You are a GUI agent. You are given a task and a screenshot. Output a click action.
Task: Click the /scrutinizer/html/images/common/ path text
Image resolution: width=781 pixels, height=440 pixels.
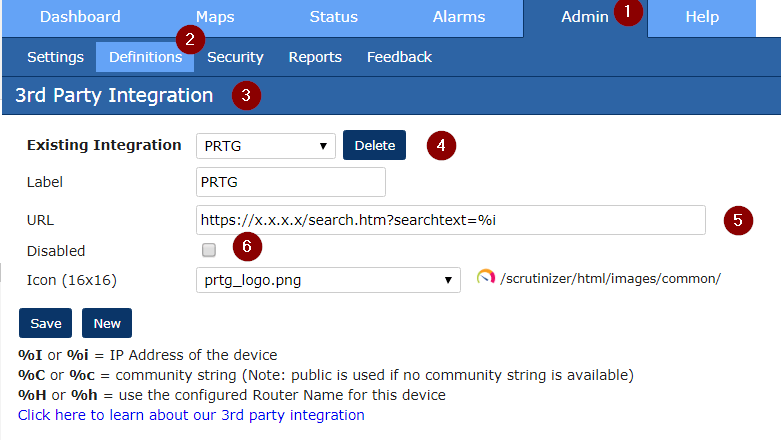coord(610,279)
